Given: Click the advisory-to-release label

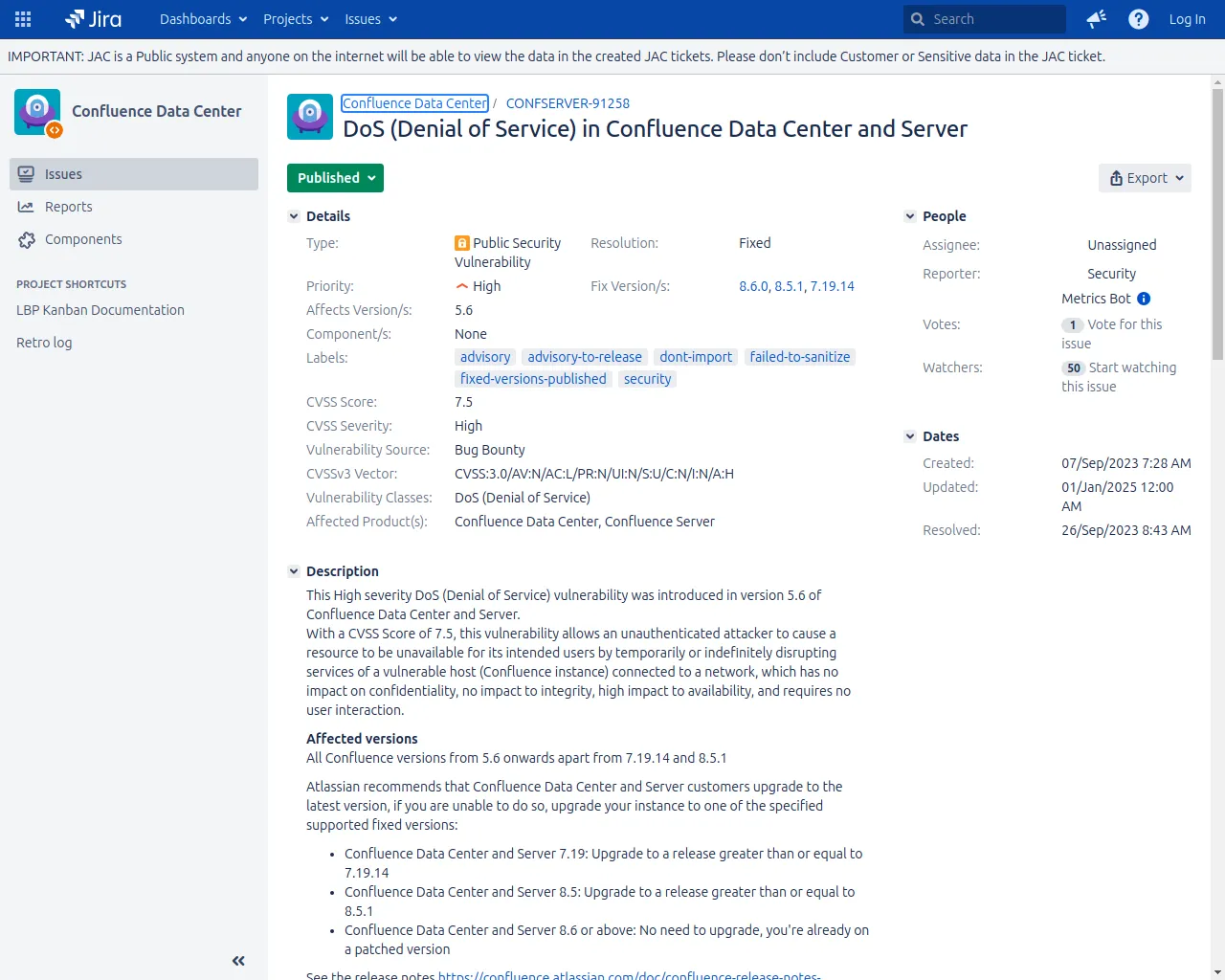Looking at the screenshot, I should [x=585, y=357].
